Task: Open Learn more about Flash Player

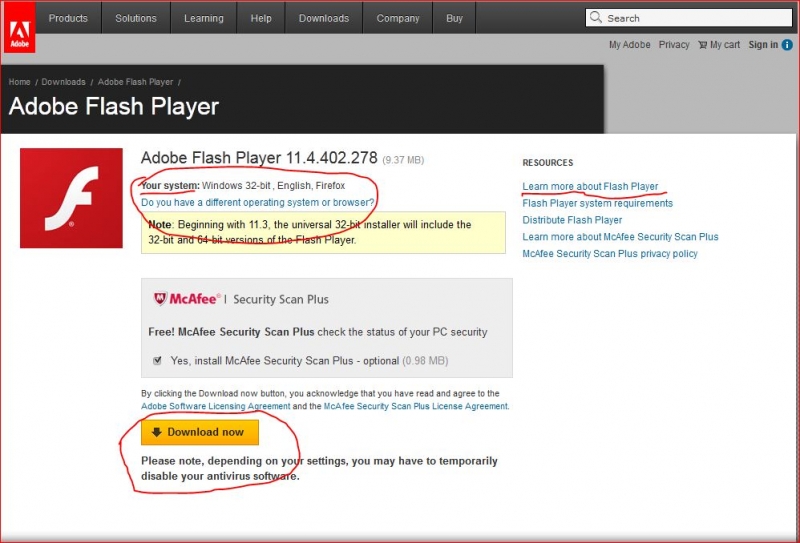Action: [590, 186]
